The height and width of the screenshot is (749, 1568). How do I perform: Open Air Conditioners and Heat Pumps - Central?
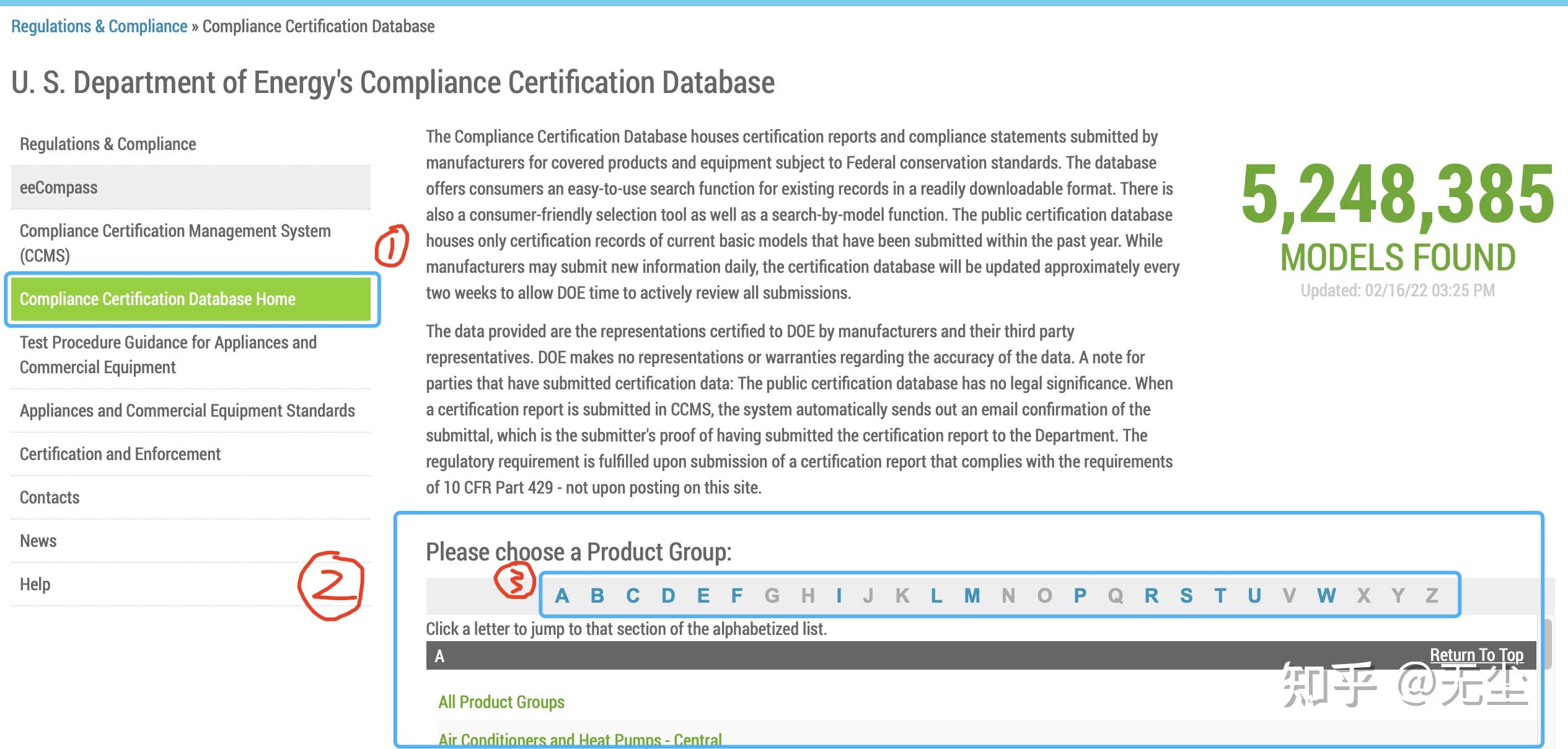pos(579,740)
